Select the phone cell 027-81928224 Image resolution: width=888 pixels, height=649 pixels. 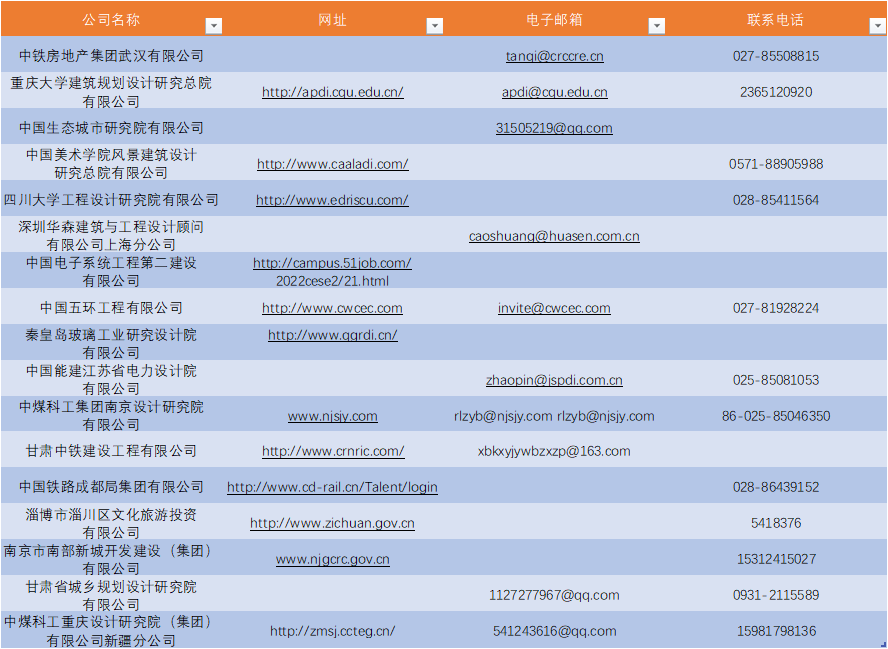pyautogui.click(x=775, y=308)
